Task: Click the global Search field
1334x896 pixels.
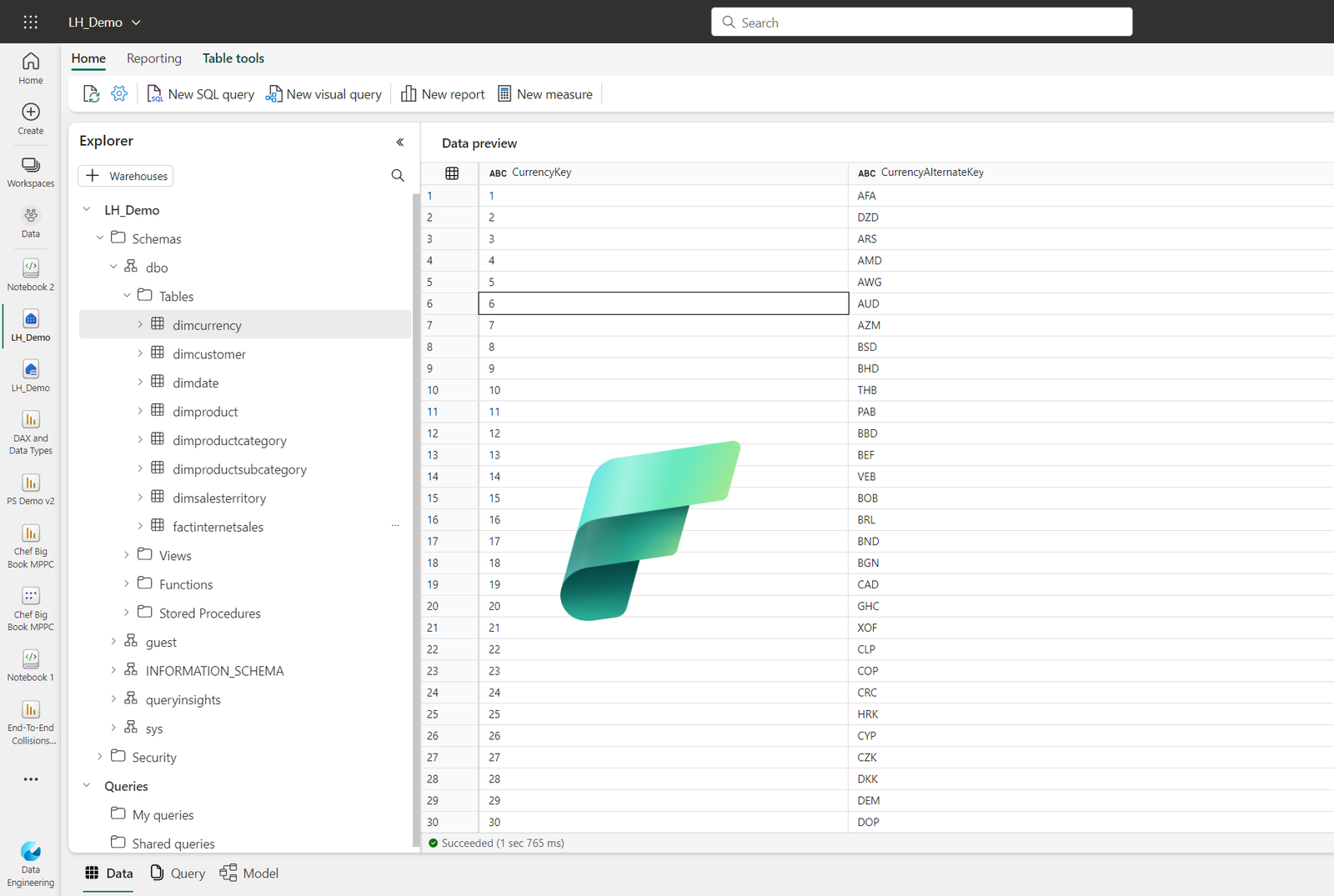Action: coord(921,22)
